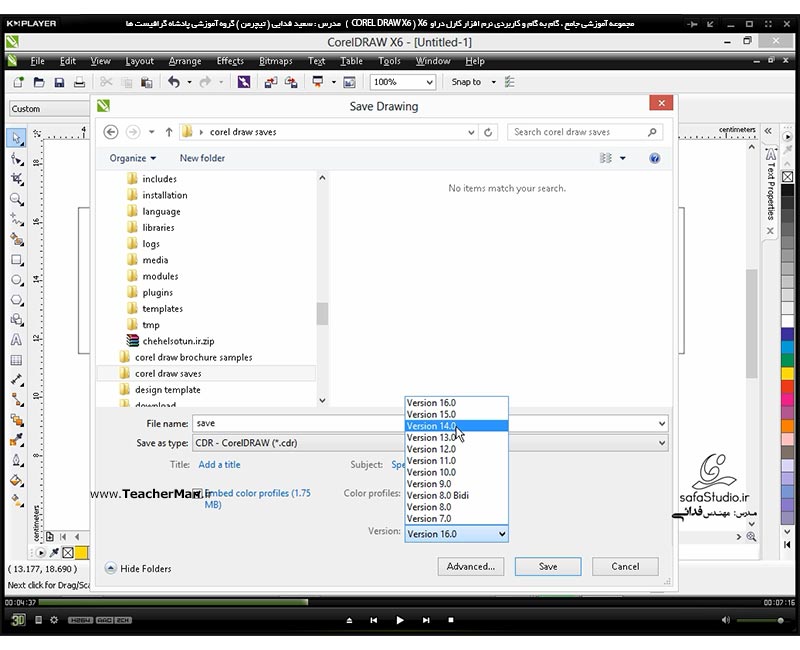Select the Crop tool
Screen dimensions: 800x650
pos(17,179)
